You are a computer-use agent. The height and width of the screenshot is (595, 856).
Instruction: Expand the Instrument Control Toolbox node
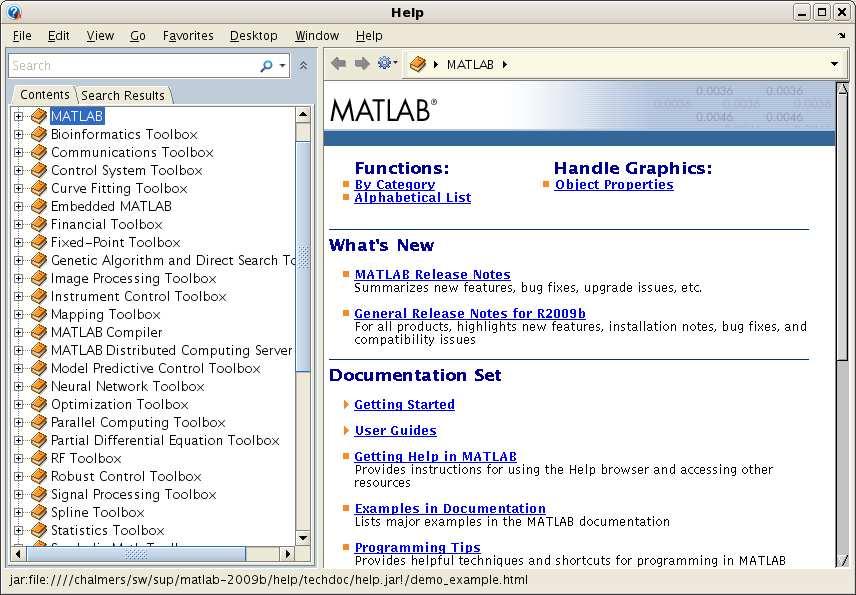tap(19, 296)
